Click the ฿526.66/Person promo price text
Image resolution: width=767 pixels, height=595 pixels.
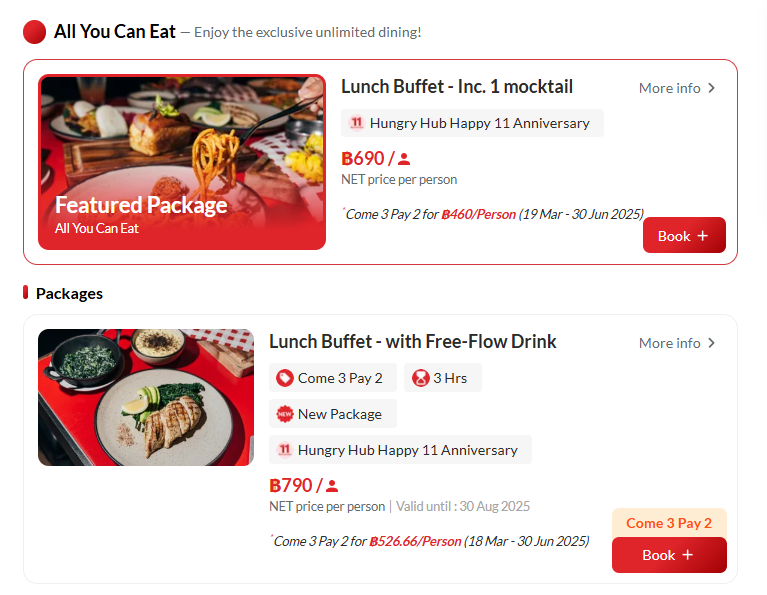[415, 541]
